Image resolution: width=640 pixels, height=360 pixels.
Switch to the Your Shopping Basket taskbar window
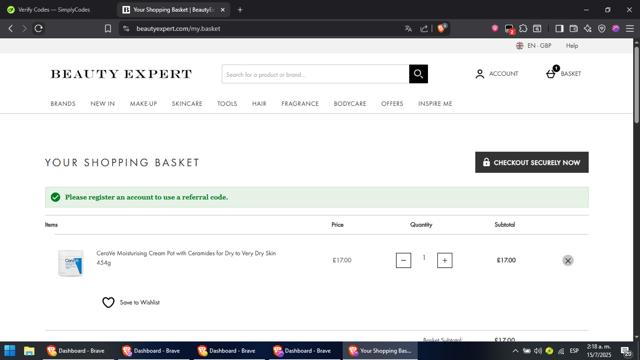[x=380, y=351]
